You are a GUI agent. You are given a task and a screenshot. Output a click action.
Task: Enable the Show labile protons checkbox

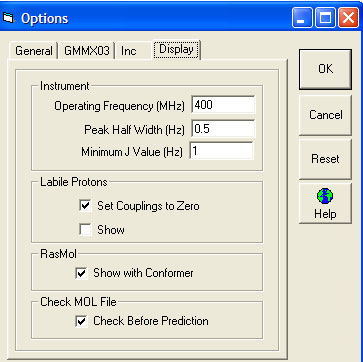[x=86, y=230]
